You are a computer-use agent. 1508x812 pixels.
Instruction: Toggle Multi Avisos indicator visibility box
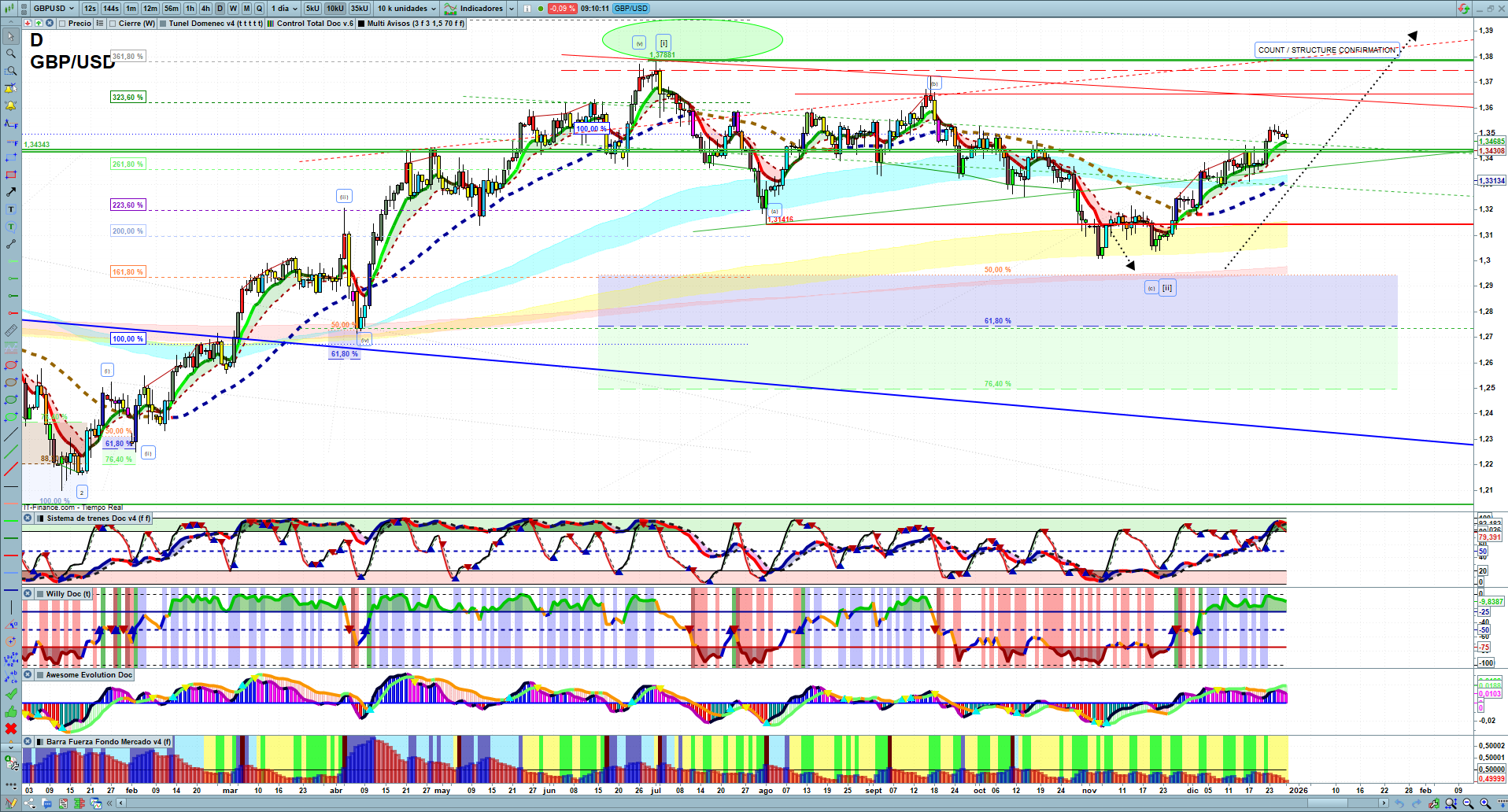tap(361, 24)
